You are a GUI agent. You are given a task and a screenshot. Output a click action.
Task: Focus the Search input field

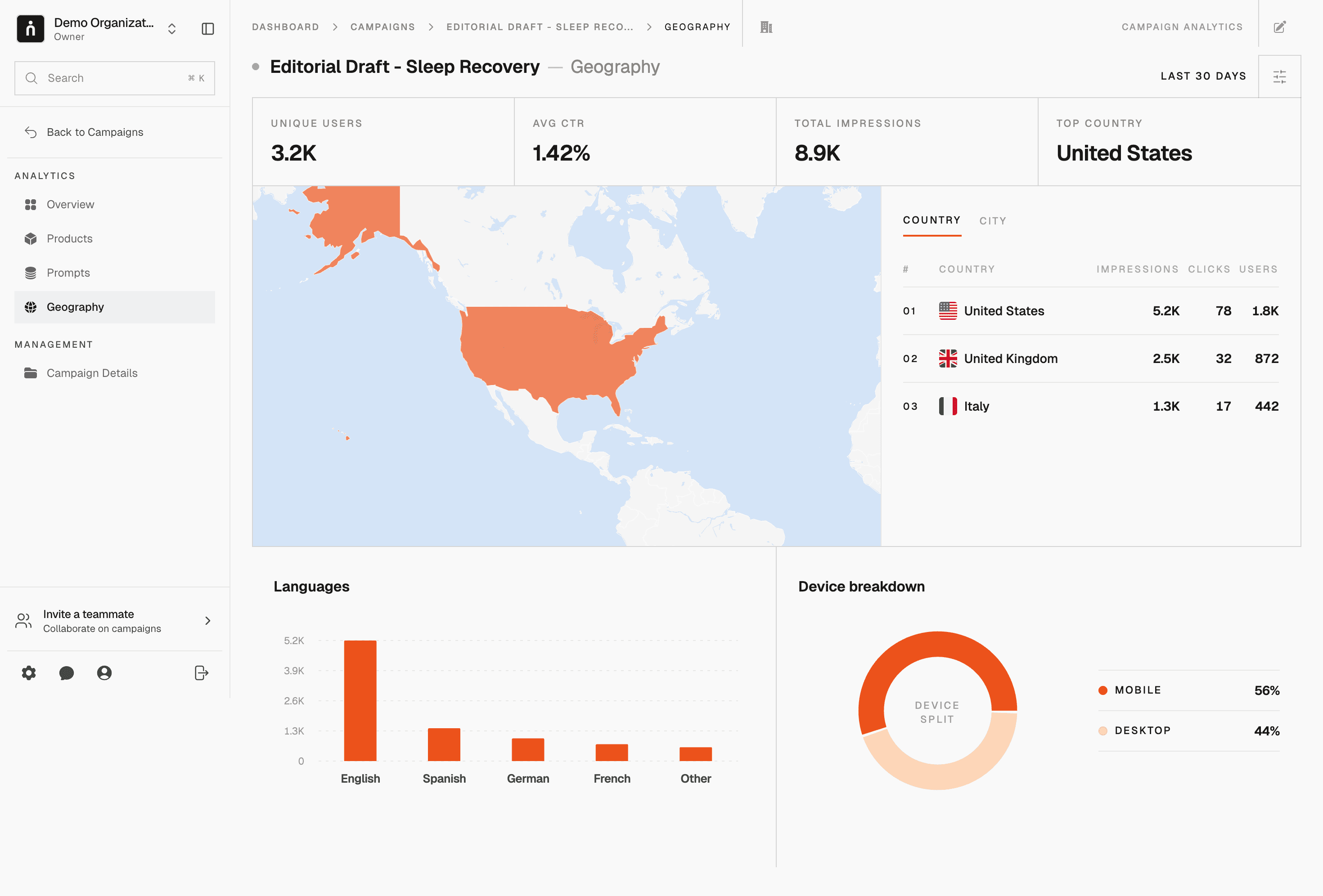(x=114, y=78)
